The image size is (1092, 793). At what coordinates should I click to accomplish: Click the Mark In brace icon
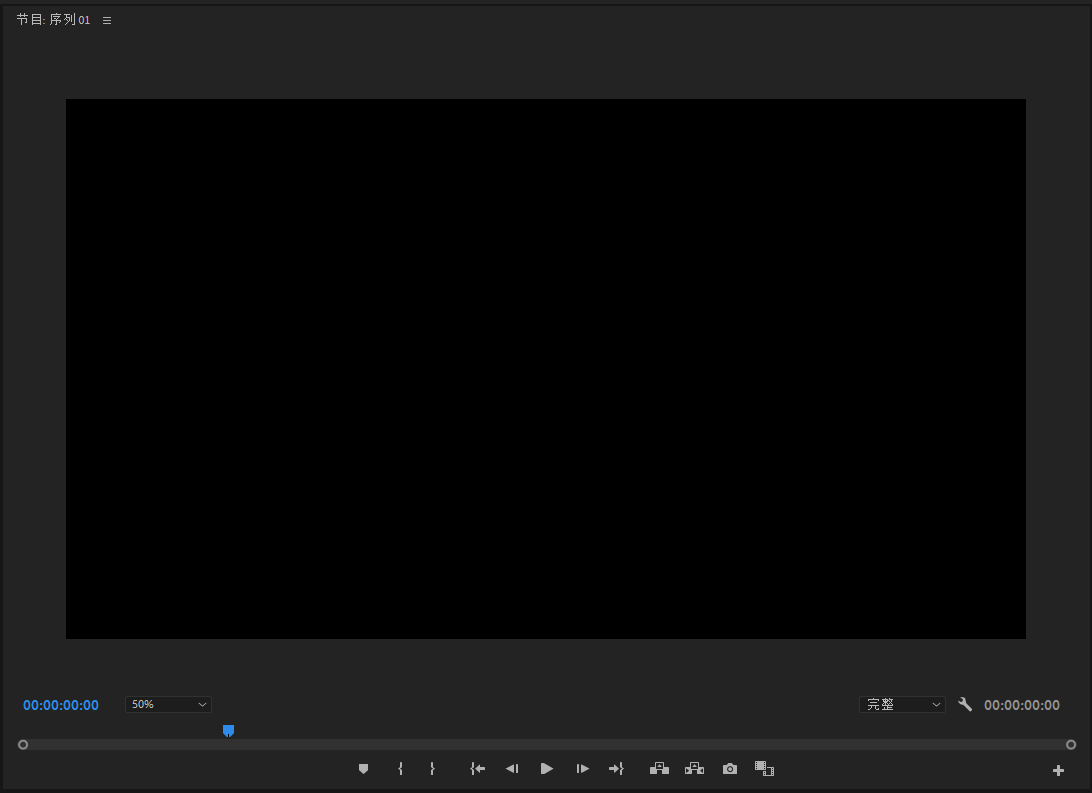coord(400,769)
